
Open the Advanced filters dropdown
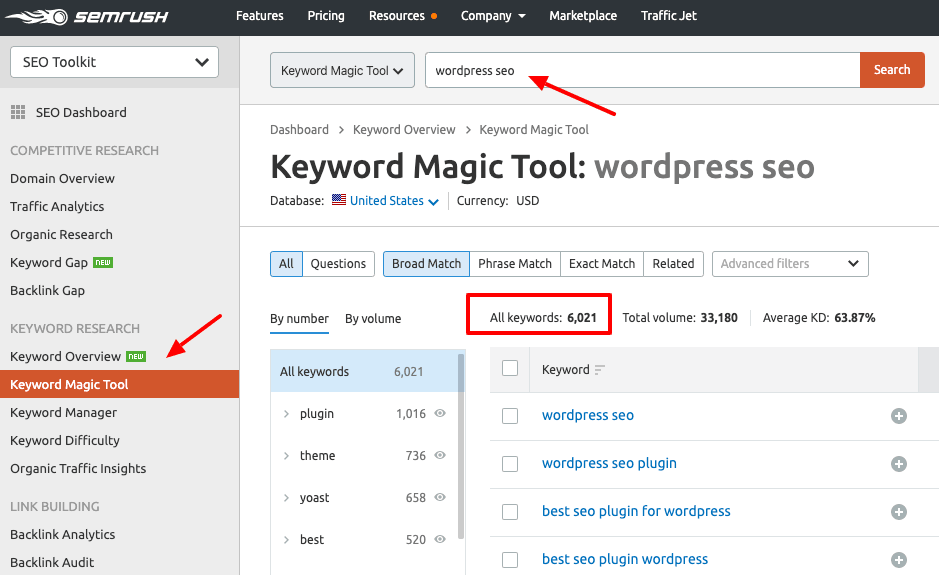[x=790, y=264]
